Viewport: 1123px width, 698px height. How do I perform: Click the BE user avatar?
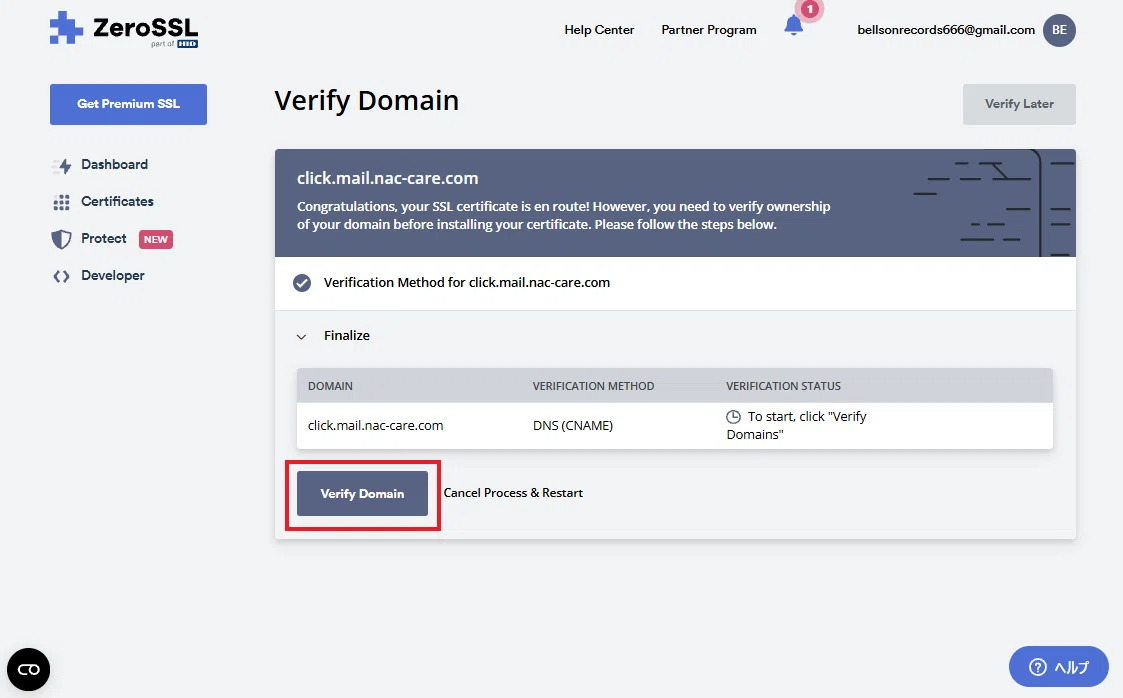coord(1059,30)
